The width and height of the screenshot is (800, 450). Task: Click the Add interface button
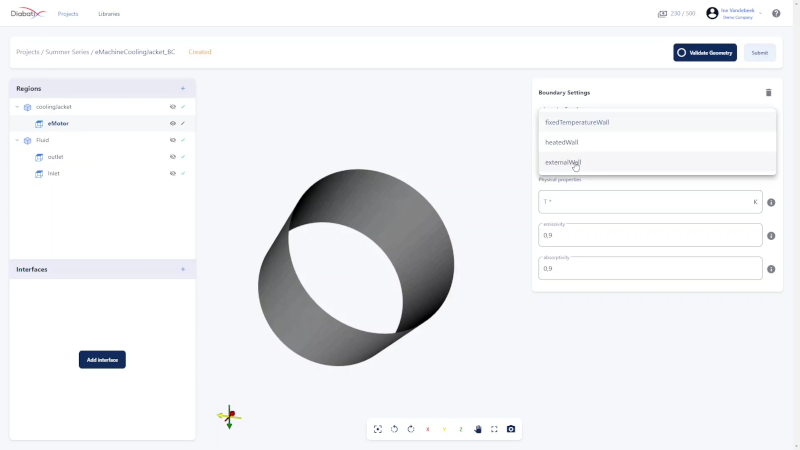102,360
